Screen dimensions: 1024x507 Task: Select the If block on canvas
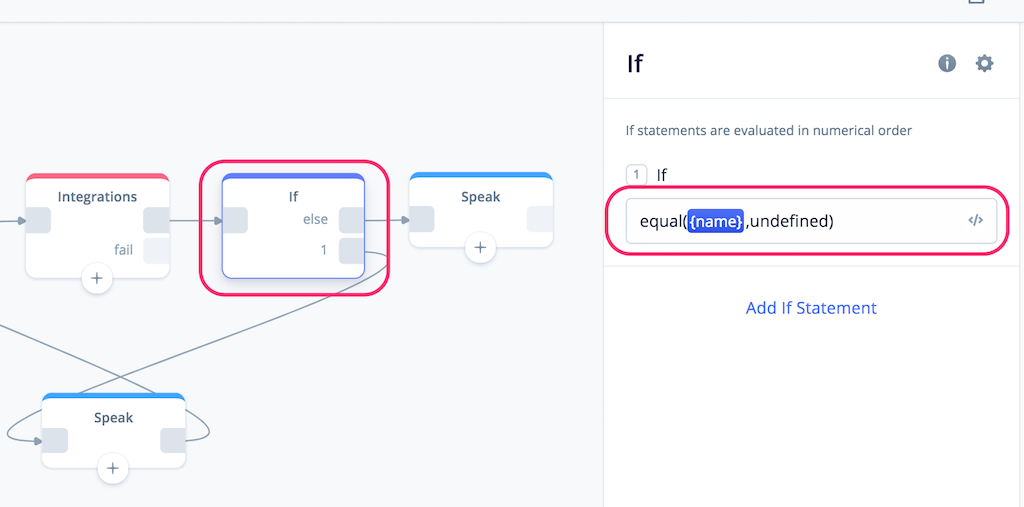(x=293, y=226)
